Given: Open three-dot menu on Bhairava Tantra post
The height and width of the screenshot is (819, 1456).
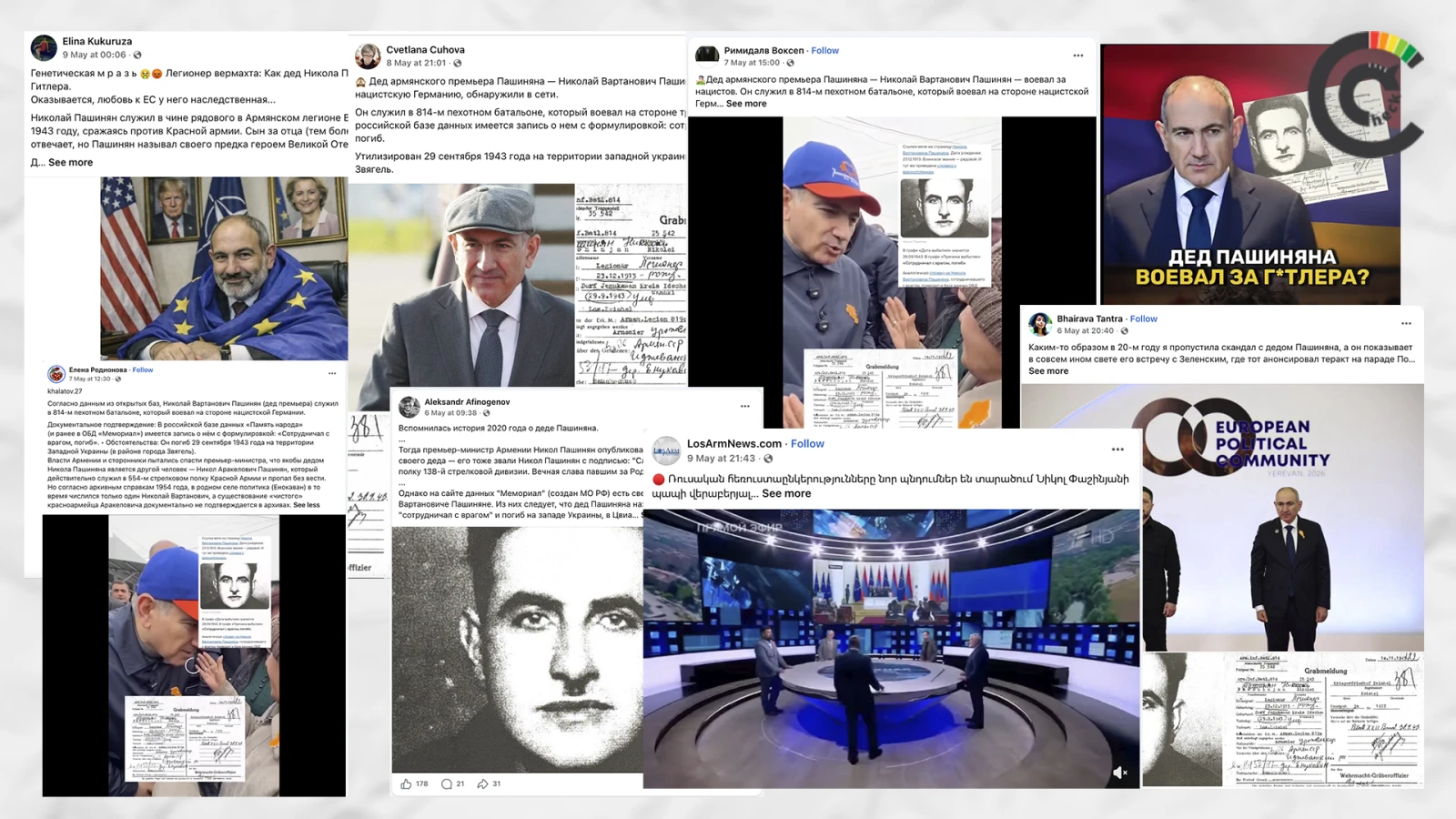Looking at the screenshot, I should coord(1406,323).
